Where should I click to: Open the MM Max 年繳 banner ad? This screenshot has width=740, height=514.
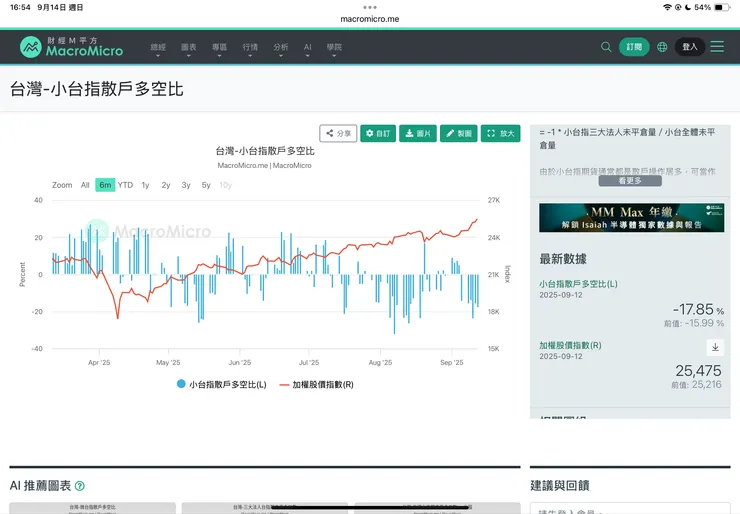pos(631,218)
